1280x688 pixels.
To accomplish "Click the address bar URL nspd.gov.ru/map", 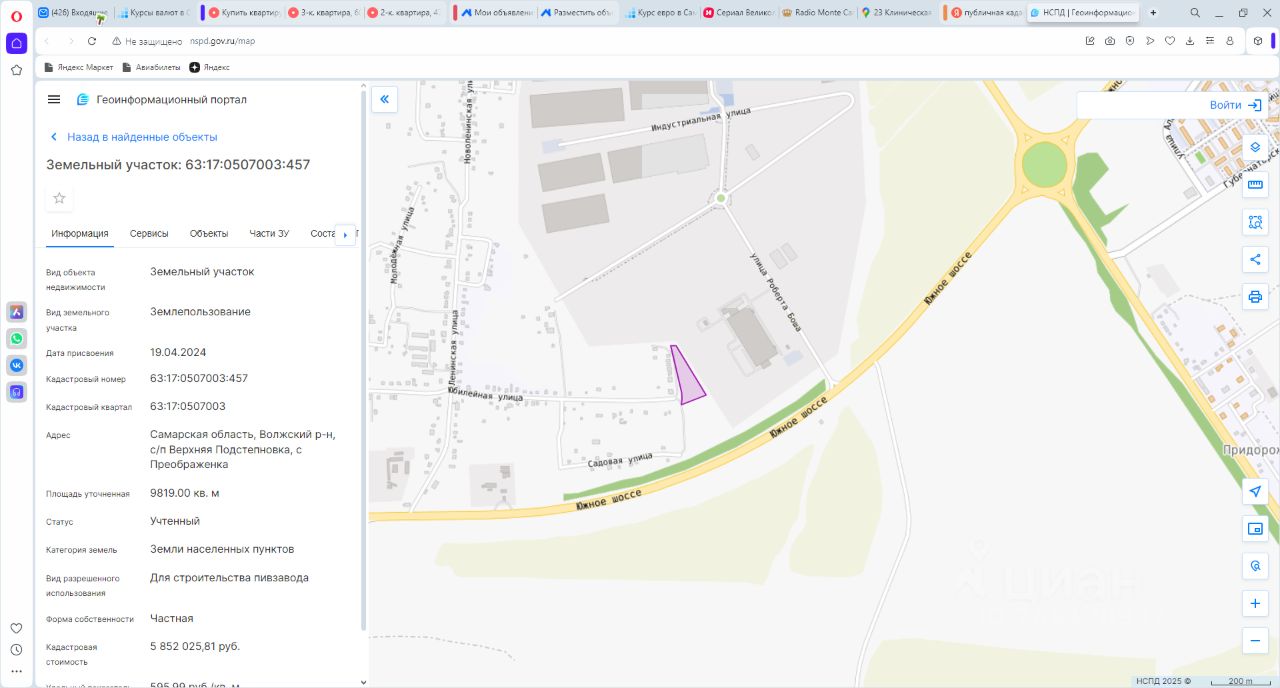I will [222, 41].
